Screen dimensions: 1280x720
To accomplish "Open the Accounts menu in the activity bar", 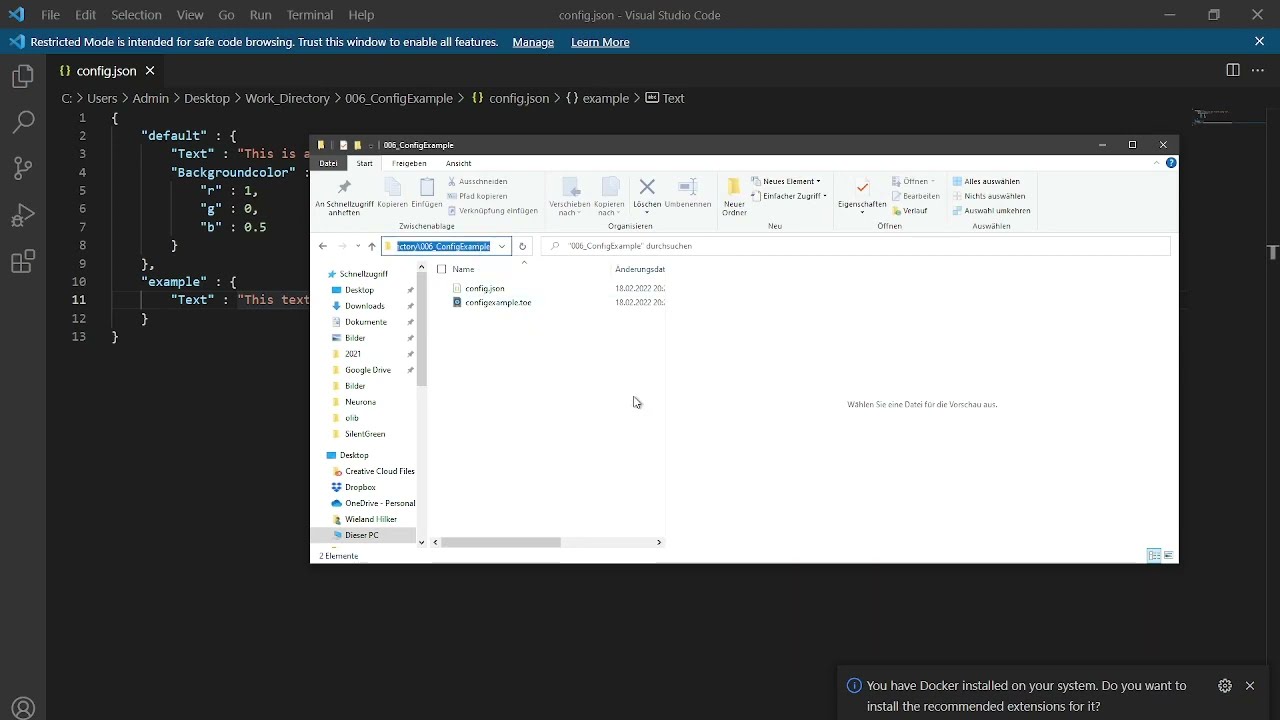I will pyautogui.click(x=23, y=706).
